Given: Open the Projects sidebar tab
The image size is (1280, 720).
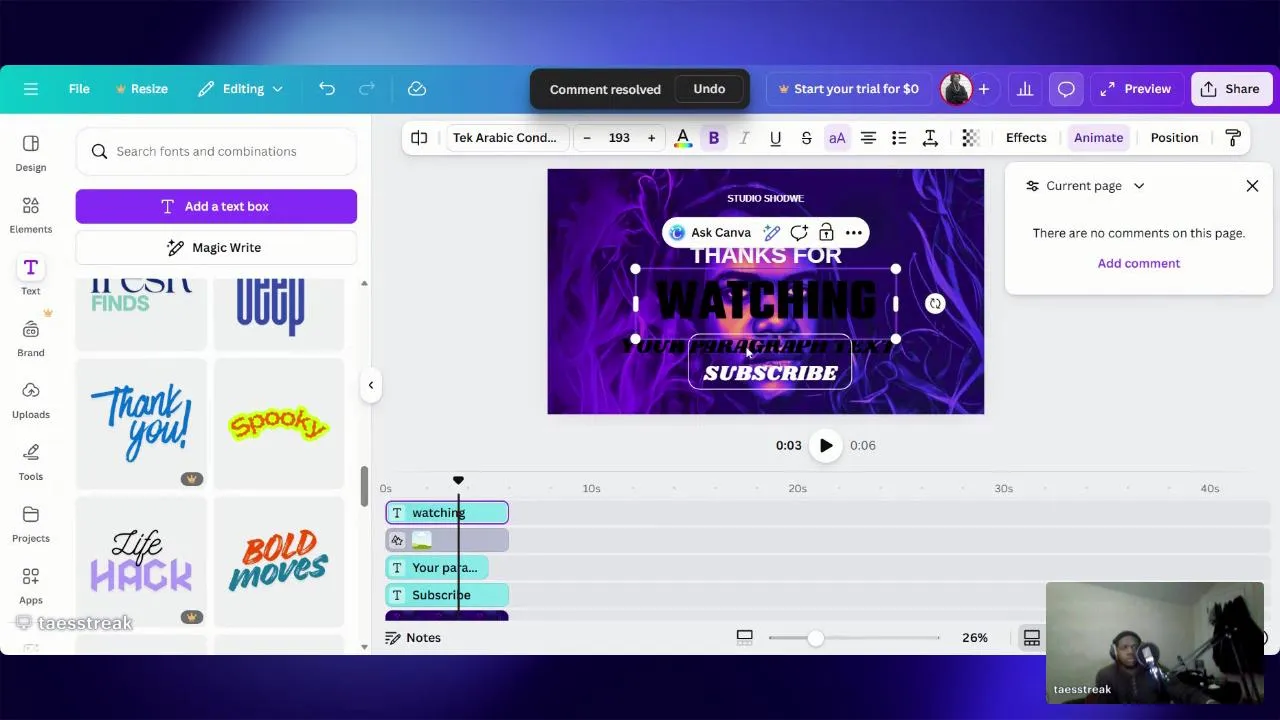Looking at the screenshot, I should click(31, 525).
